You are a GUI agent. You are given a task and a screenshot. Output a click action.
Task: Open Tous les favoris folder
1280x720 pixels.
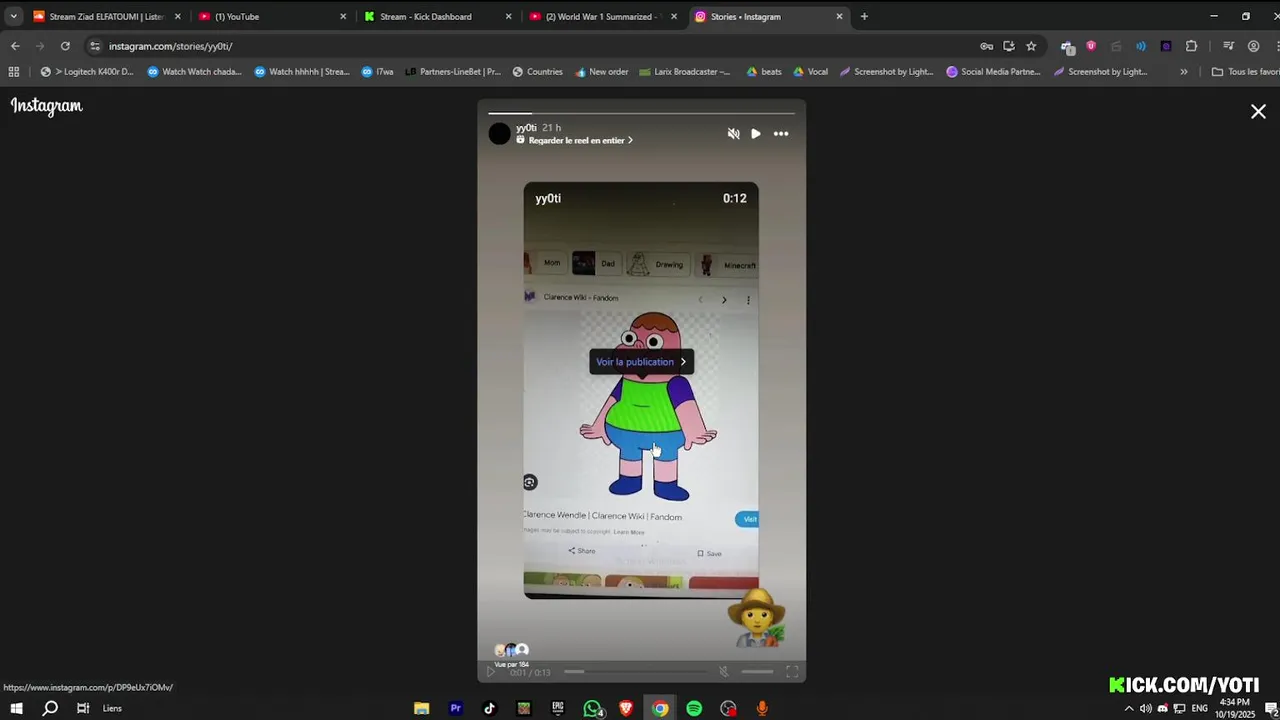pos(1245,72)
